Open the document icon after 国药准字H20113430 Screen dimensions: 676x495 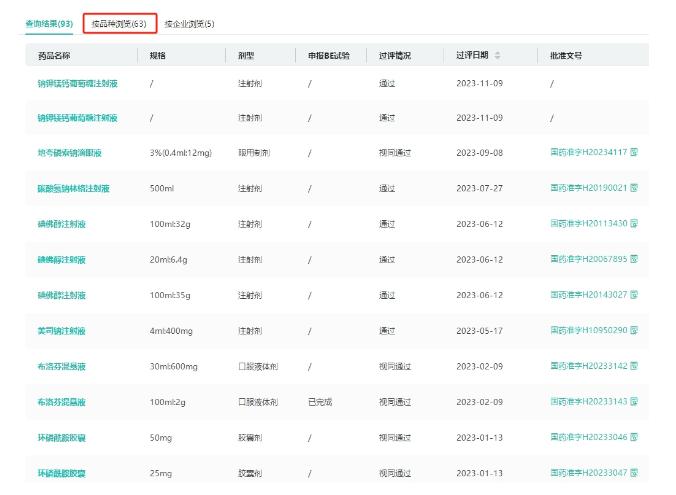pyautogui.click(x=634, y=224)
